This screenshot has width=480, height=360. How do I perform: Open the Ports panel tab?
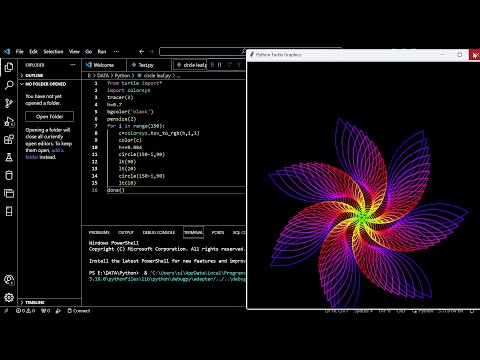[218, 232]
